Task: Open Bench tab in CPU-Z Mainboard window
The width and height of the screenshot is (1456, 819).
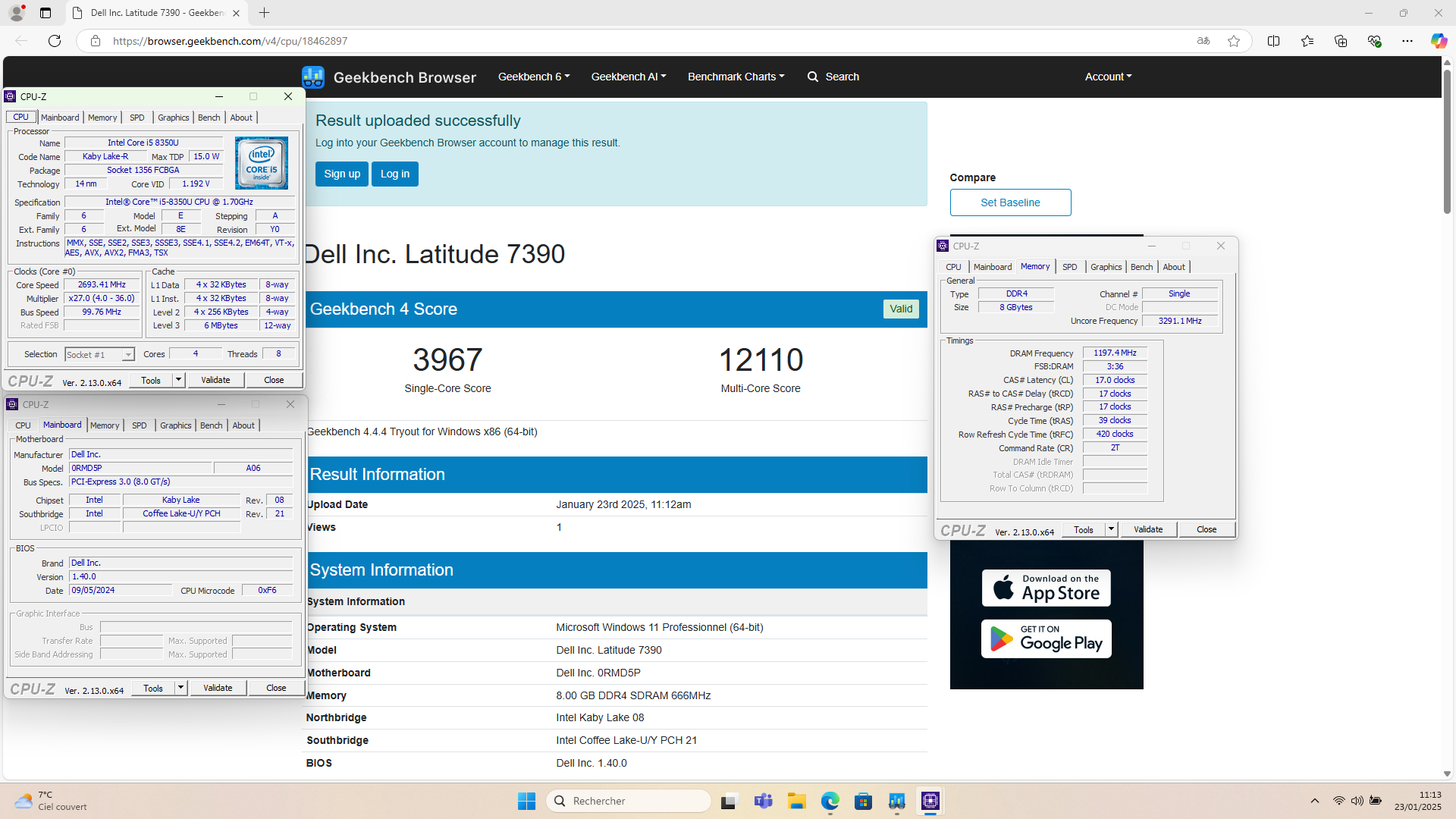Action: click(212, 425)
